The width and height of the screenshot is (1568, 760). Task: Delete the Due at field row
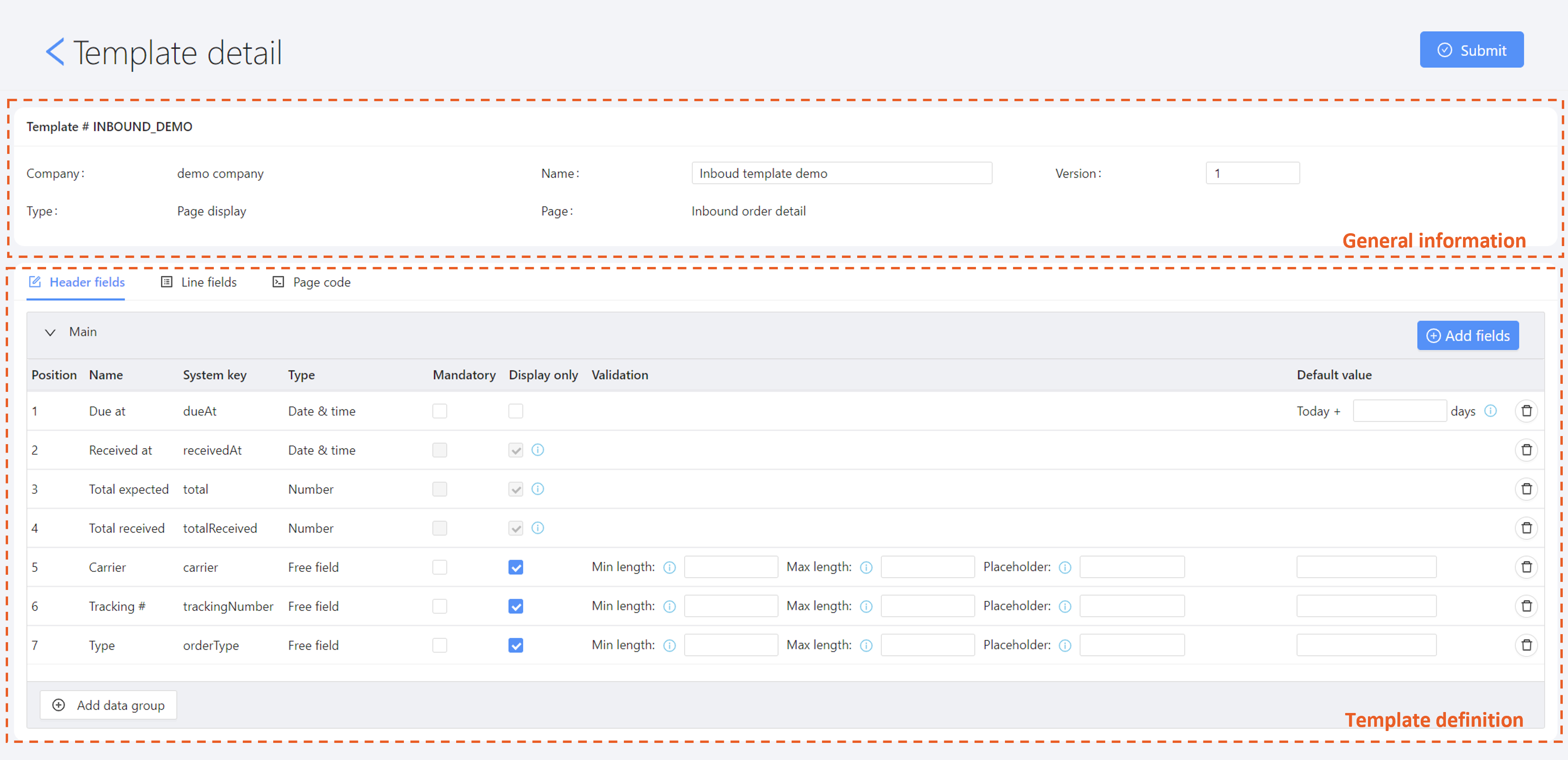coord(1526,411)
